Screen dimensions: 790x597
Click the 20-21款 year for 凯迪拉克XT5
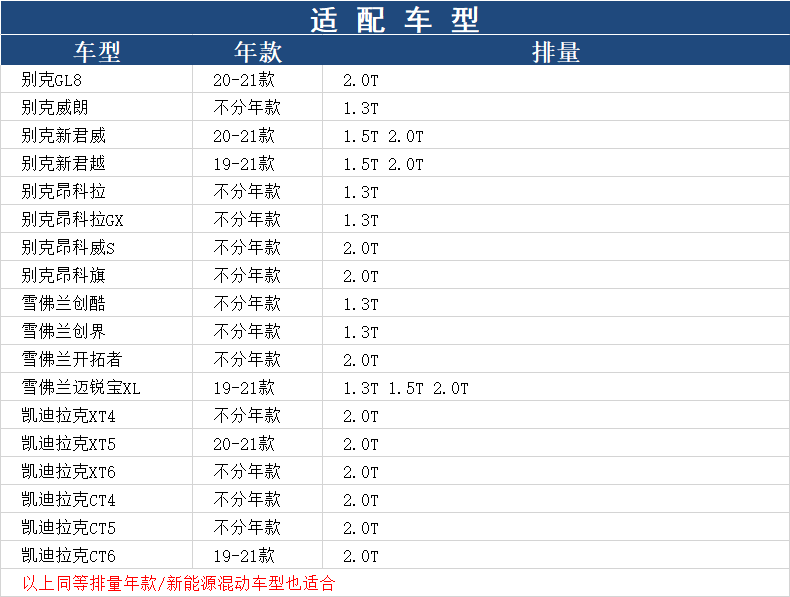(x=244, y=443)
